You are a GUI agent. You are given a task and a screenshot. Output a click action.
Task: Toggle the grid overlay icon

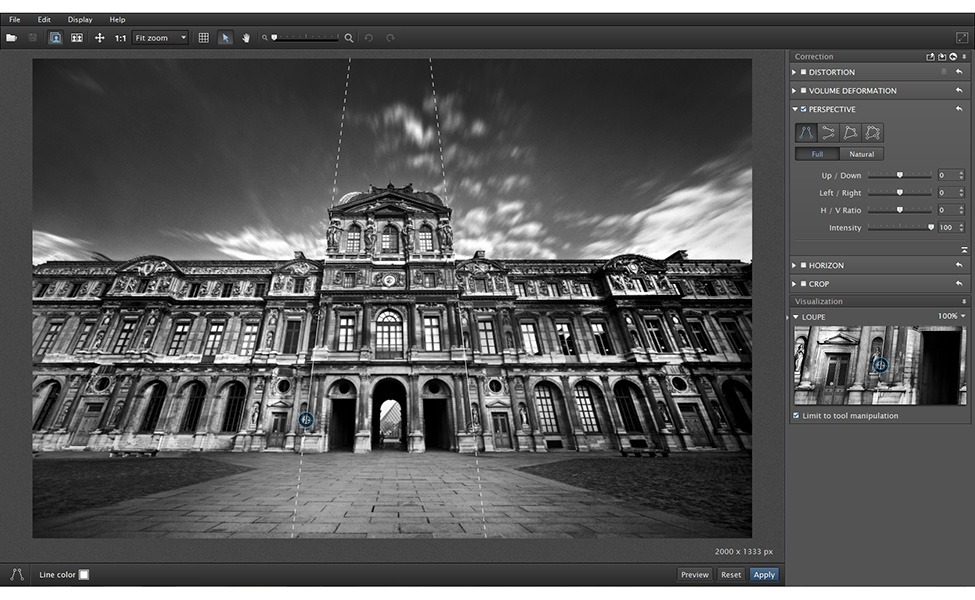coord(203,38)
